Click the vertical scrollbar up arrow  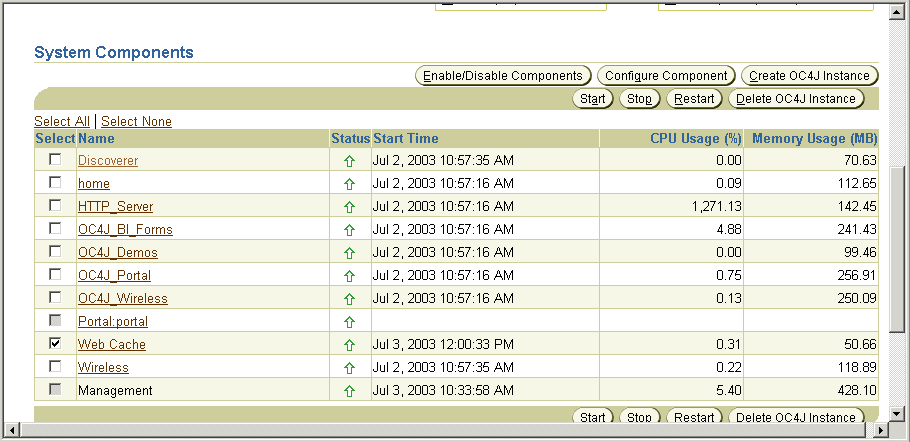pos(897,13)
